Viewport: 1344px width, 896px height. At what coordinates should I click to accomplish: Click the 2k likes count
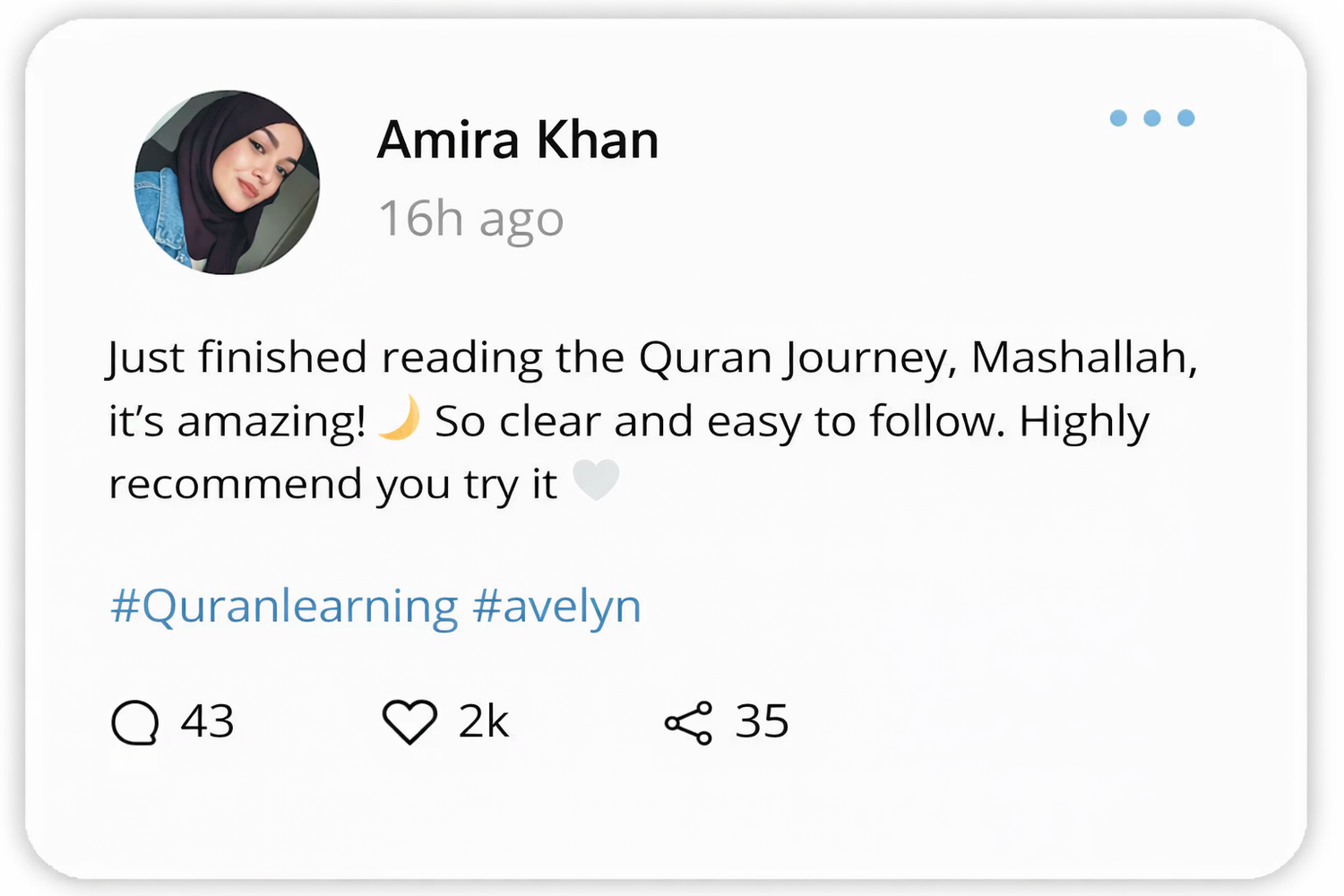(x=484, y=721)
